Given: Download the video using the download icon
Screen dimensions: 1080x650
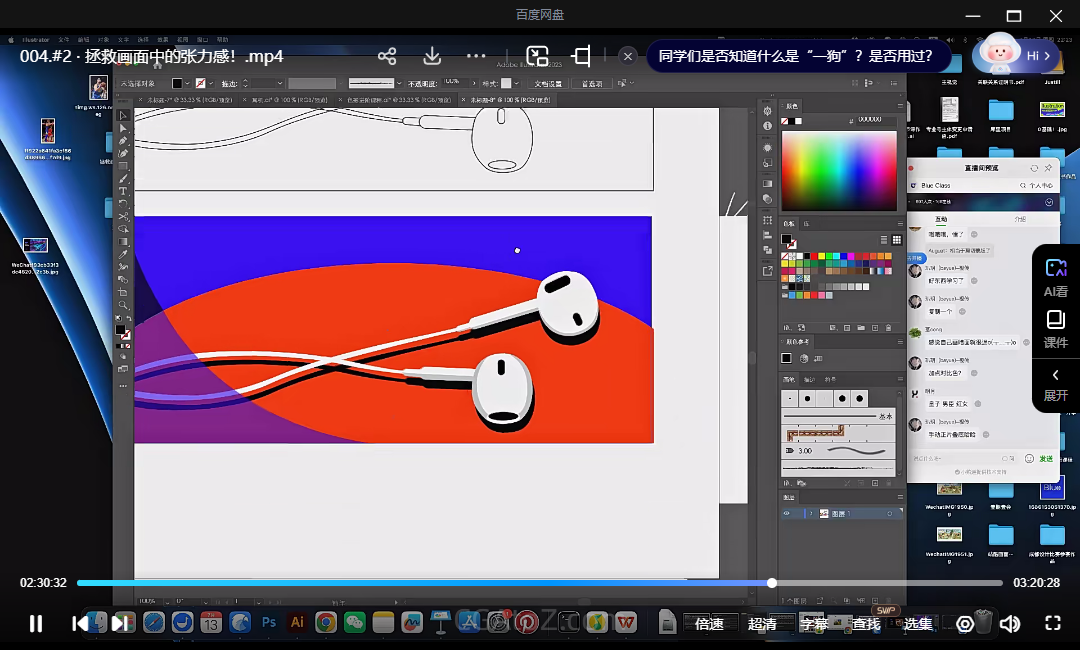Looking at the screenshot, I should pyautogui.click(x=432, y=56).
